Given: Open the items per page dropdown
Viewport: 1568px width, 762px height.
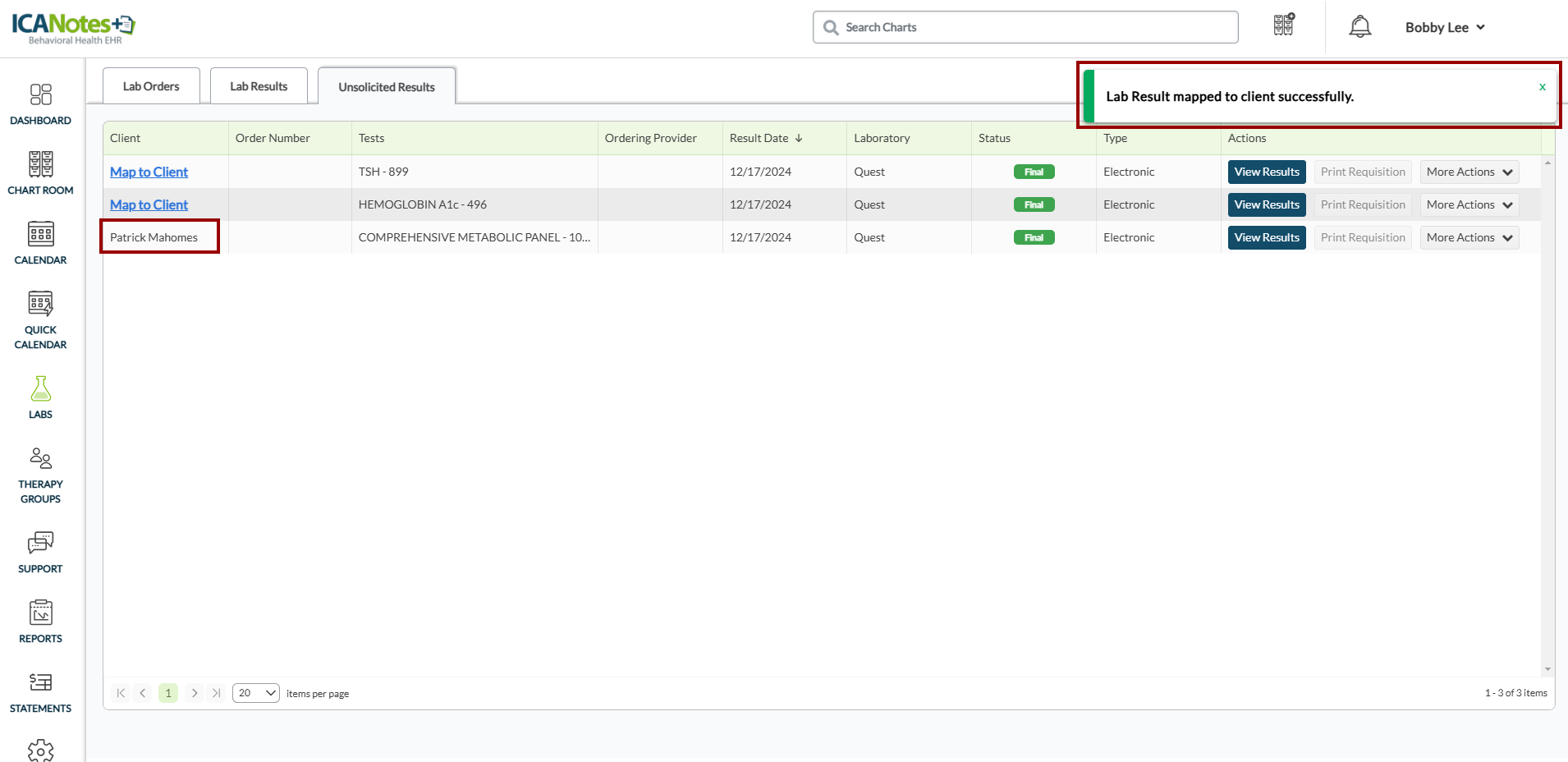Looking at the screenshot, I should point(255,693).
